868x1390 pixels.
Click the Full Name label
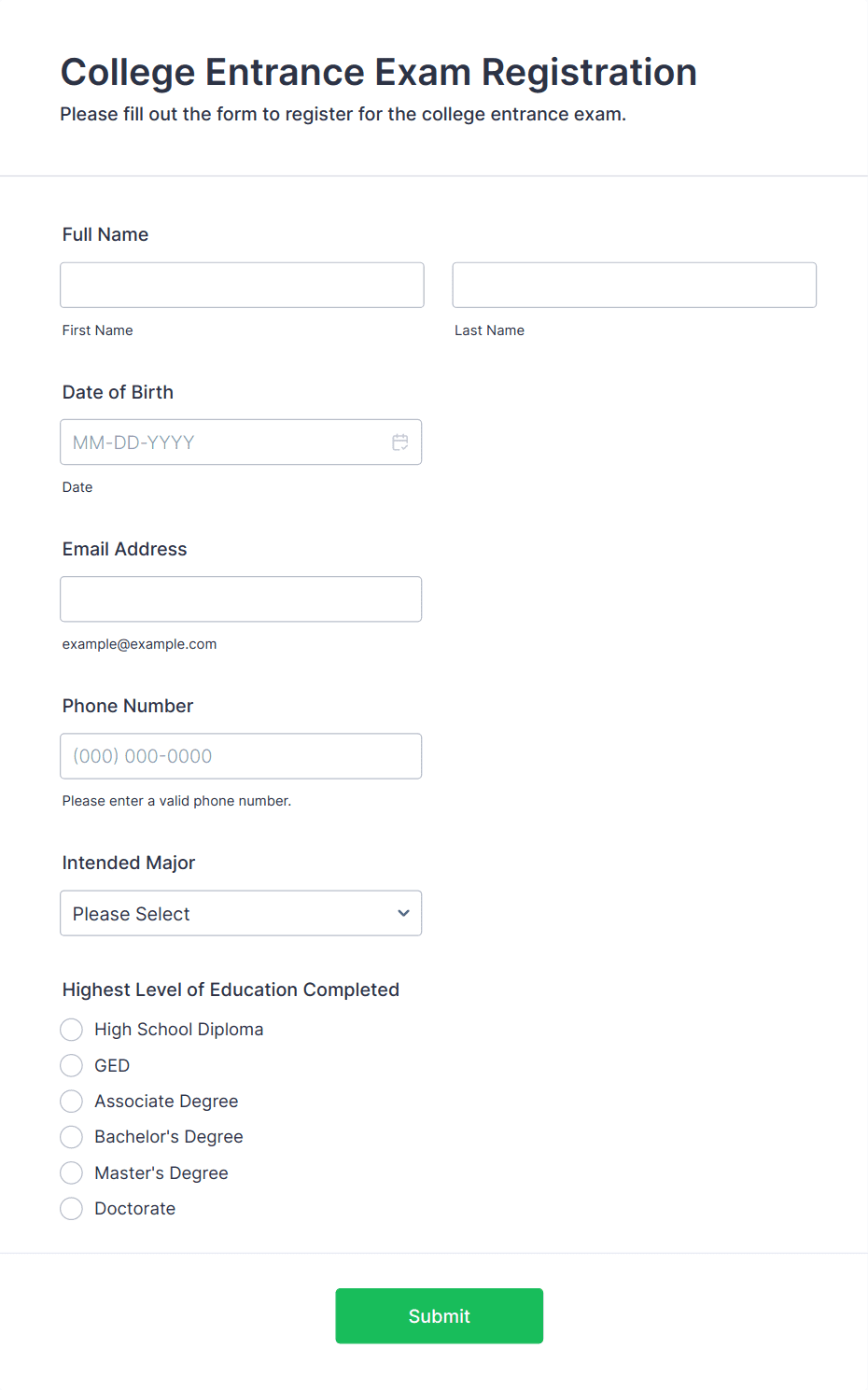point(105,234)
